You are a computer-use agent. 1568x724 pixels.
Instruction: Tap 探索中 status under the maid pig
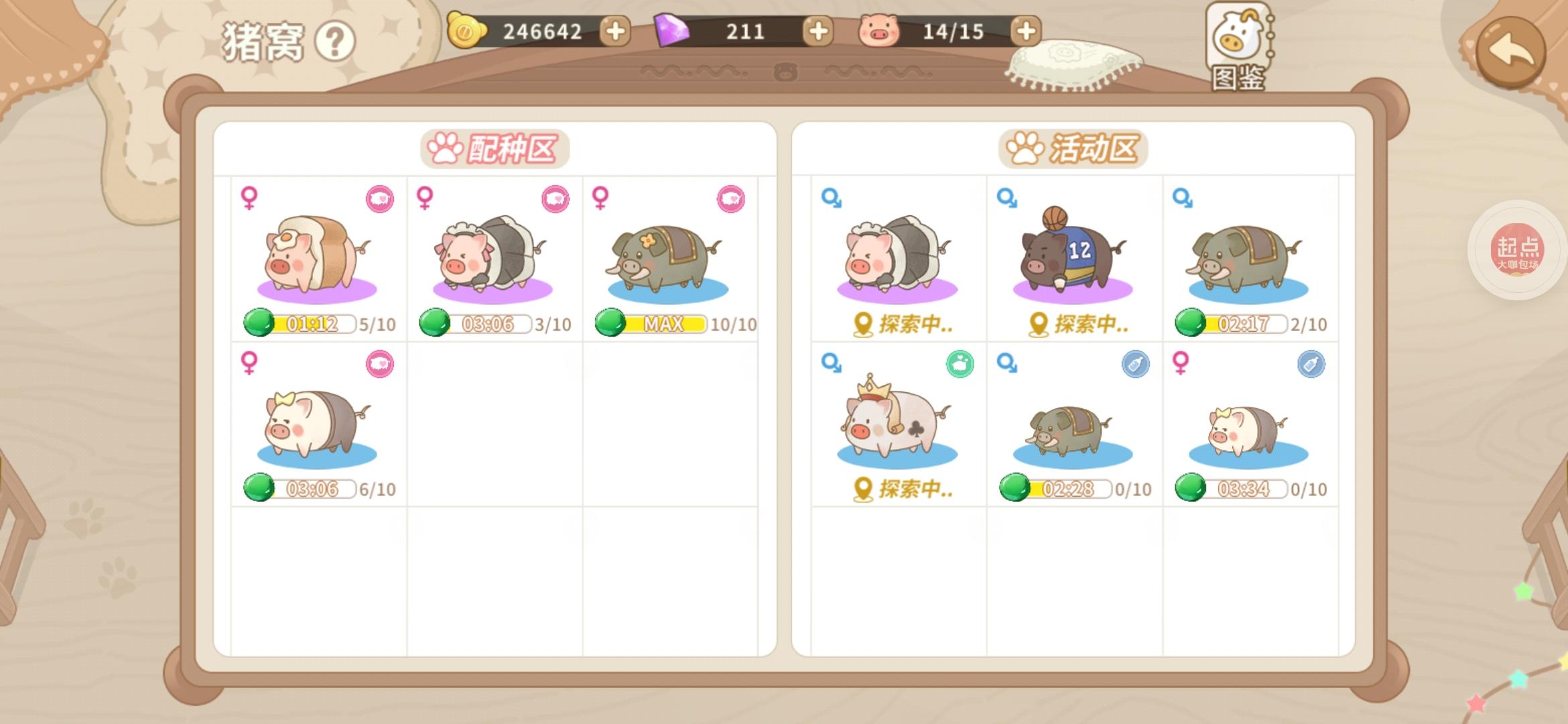point(903,324)
